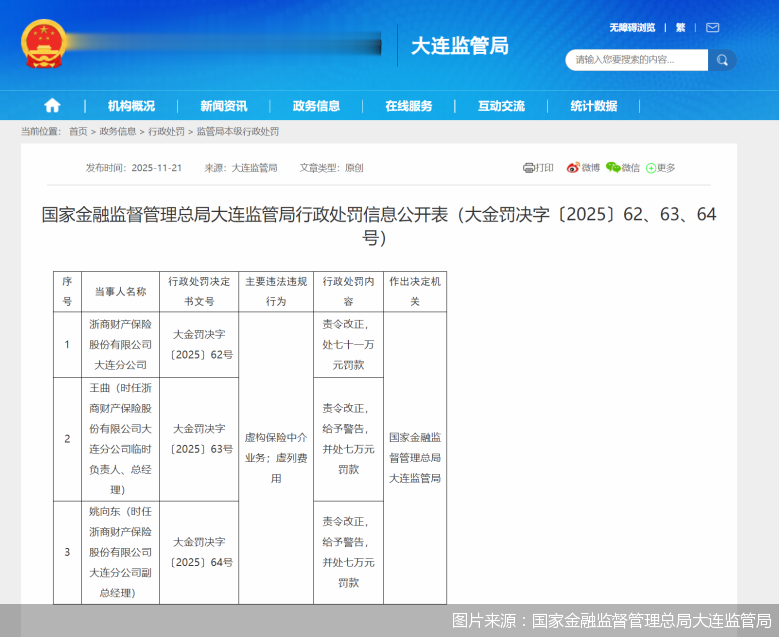Click the 处七十一万元罚款 penalty cell

[x=348, y=345]
